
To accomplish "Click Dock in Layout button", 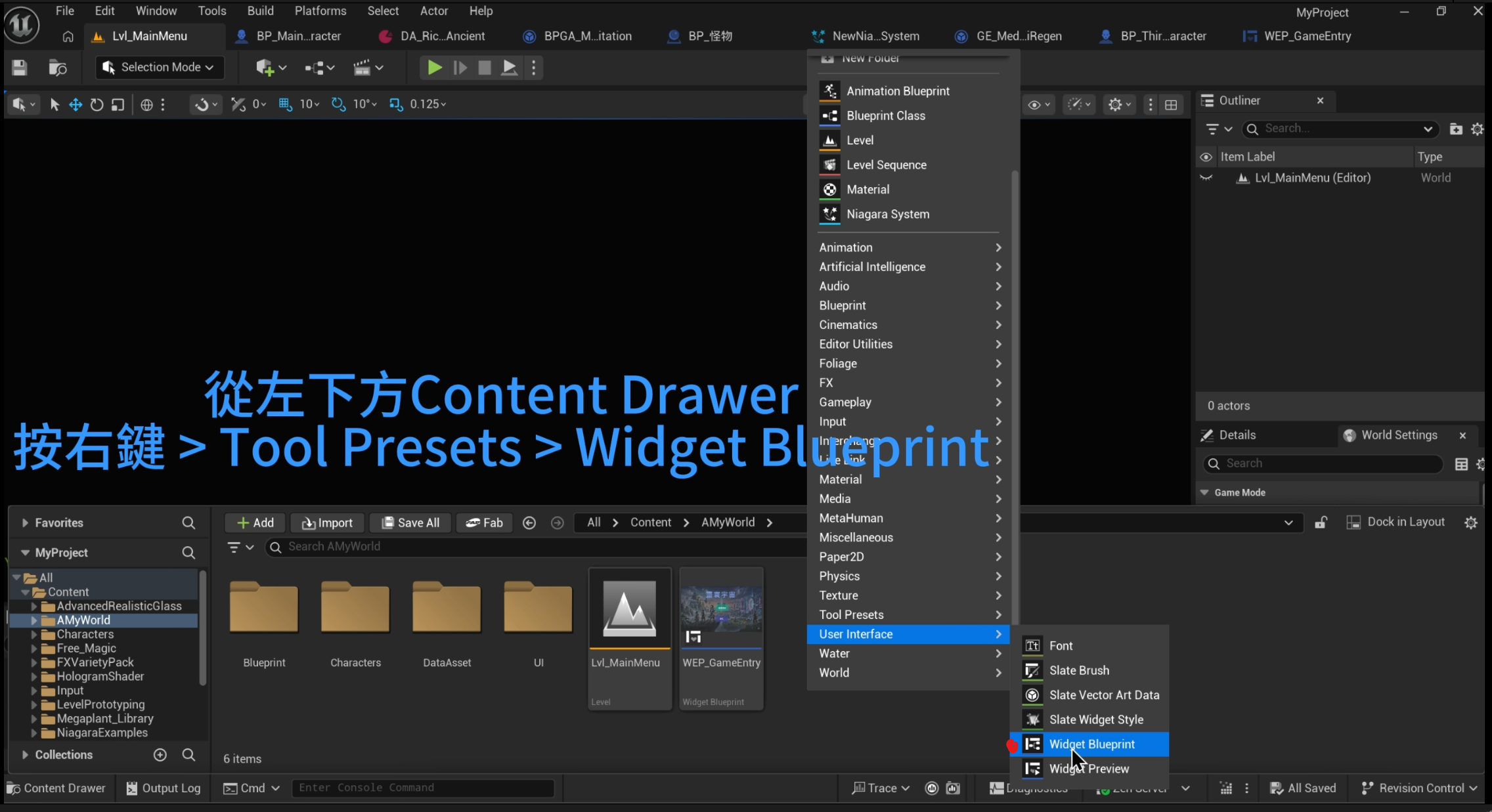I will pyautogui.click(x=1395, y=522).
